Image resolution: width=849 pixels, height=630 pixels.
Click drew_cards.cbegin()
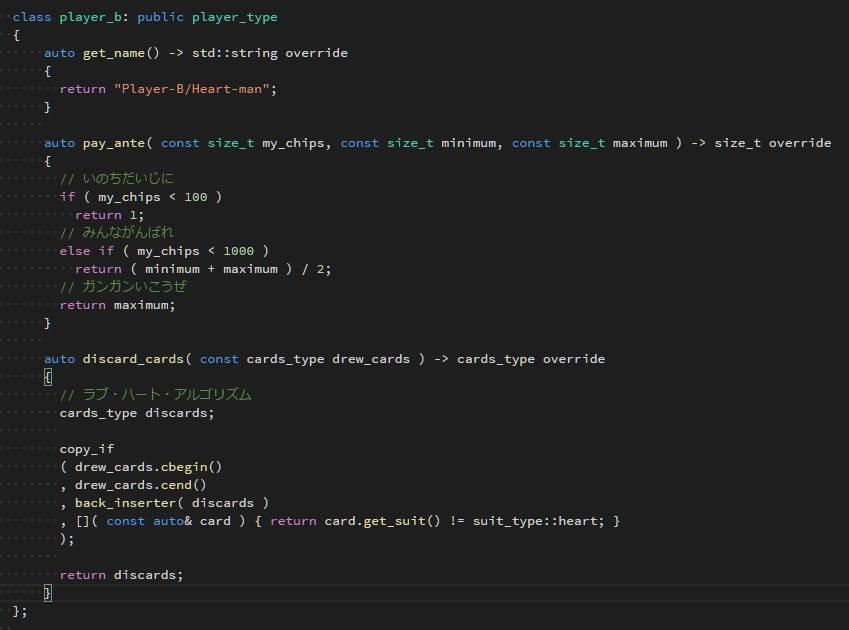pos(148,467)
